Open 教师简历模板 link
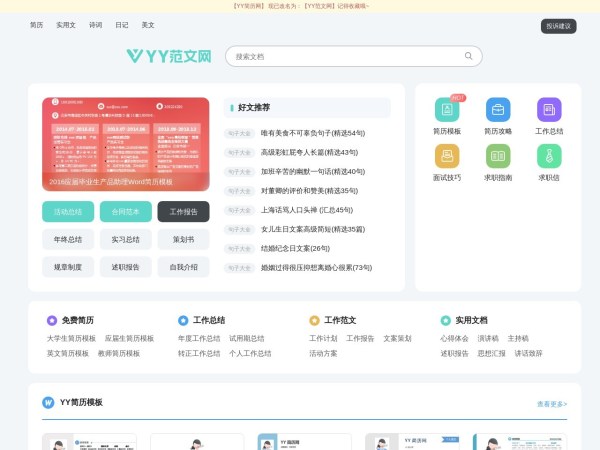This screenshot has height=450, width=600. point(119,353)
